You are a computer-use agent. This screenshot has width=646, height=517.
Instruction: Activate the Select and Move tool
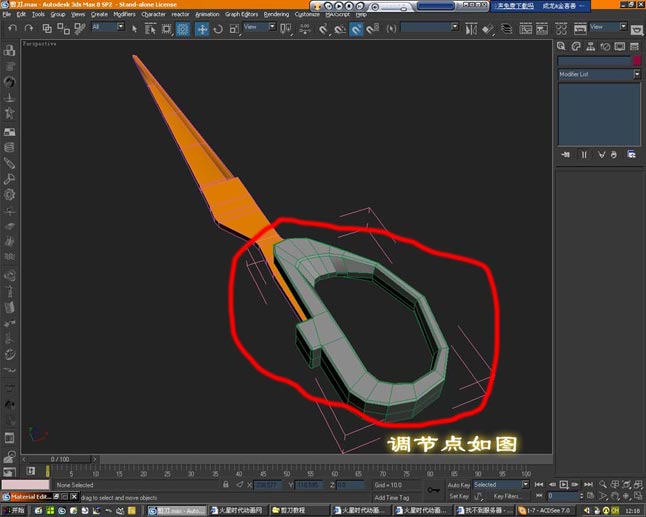click(x=202, y=29)
